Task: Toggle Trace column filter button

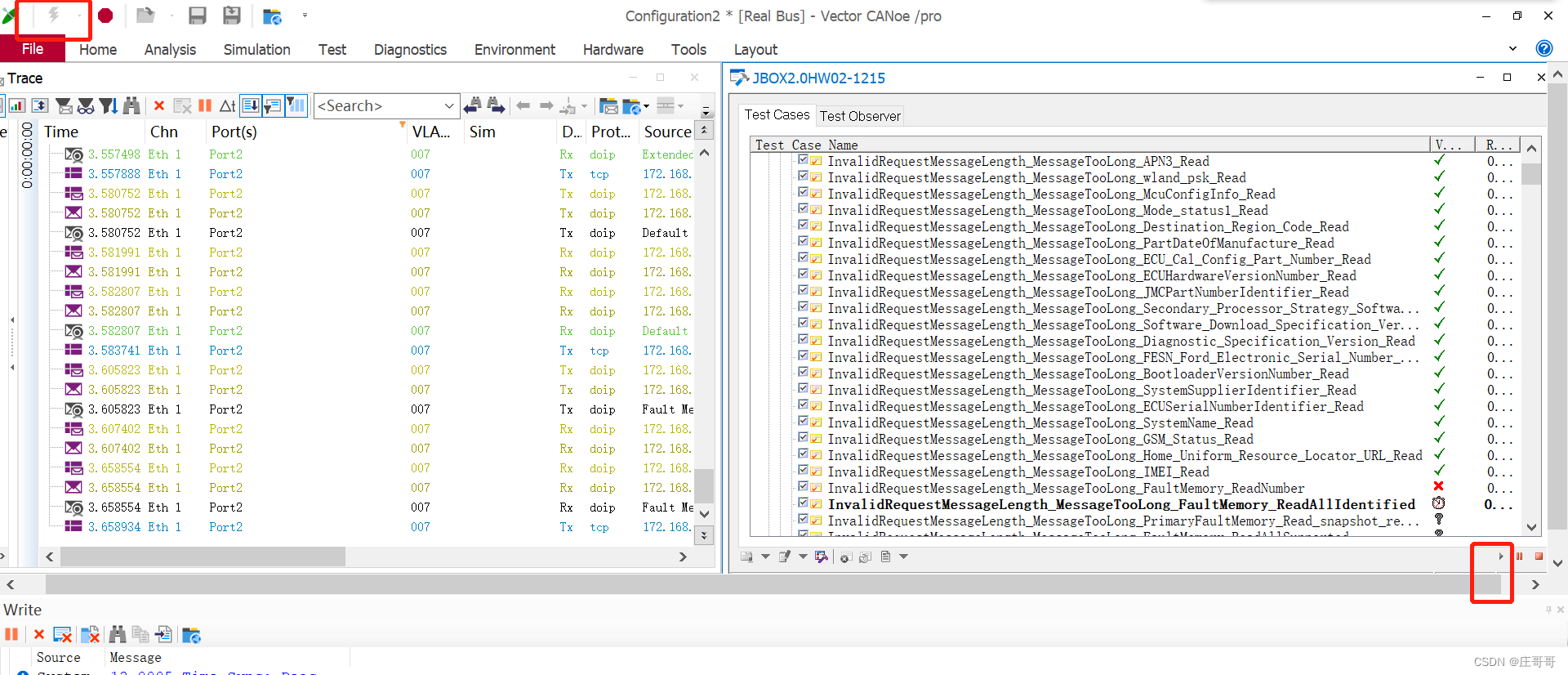Action: click(296, 105)
